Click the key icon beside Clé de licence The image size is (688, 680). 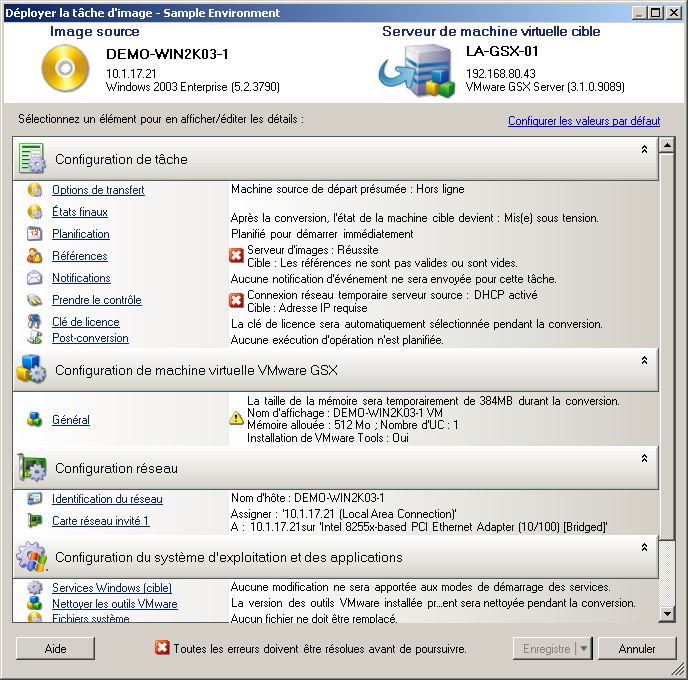coord(35,322)
